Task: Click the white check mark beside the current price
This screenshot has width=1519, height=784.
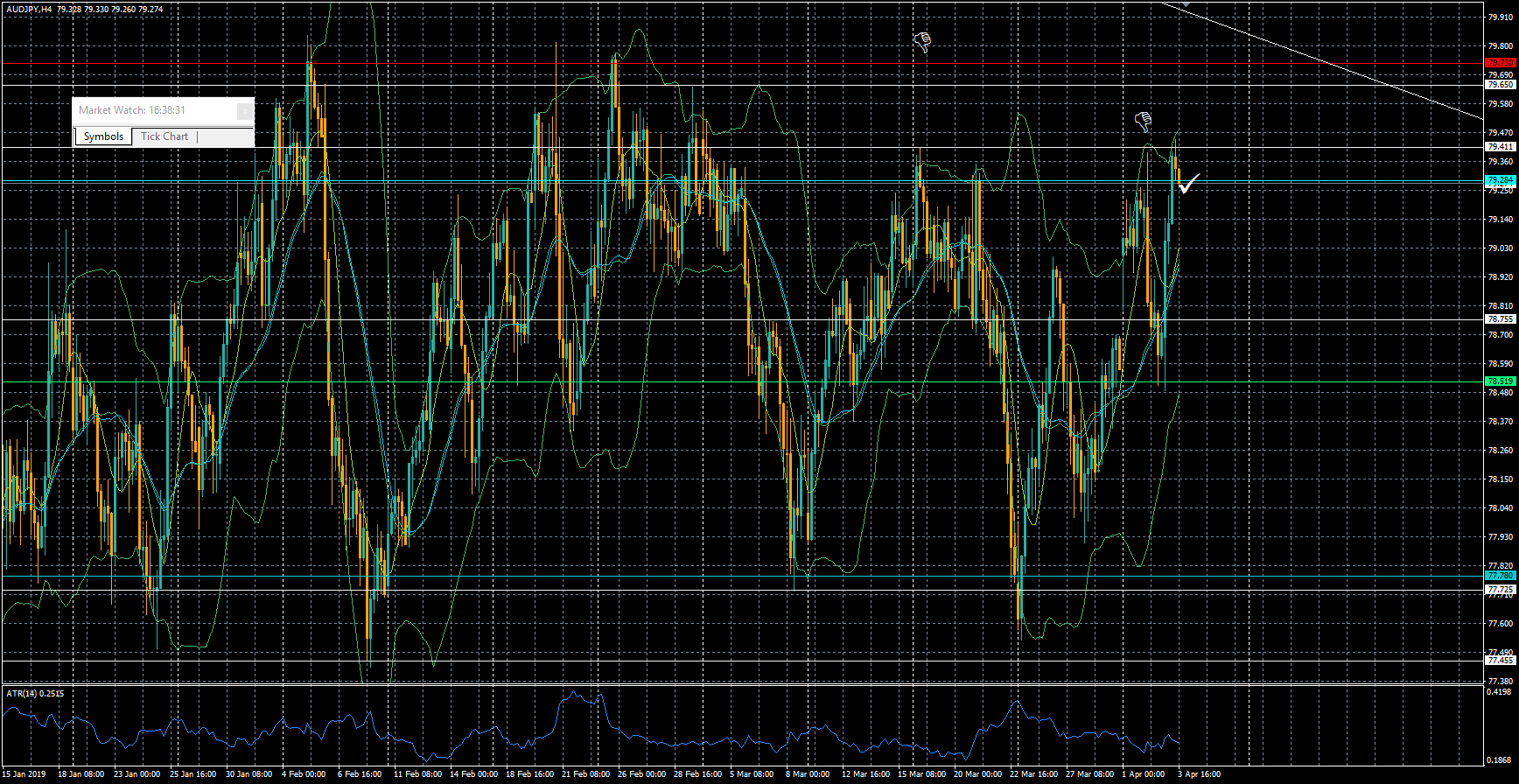Action: coord(1189,183)
